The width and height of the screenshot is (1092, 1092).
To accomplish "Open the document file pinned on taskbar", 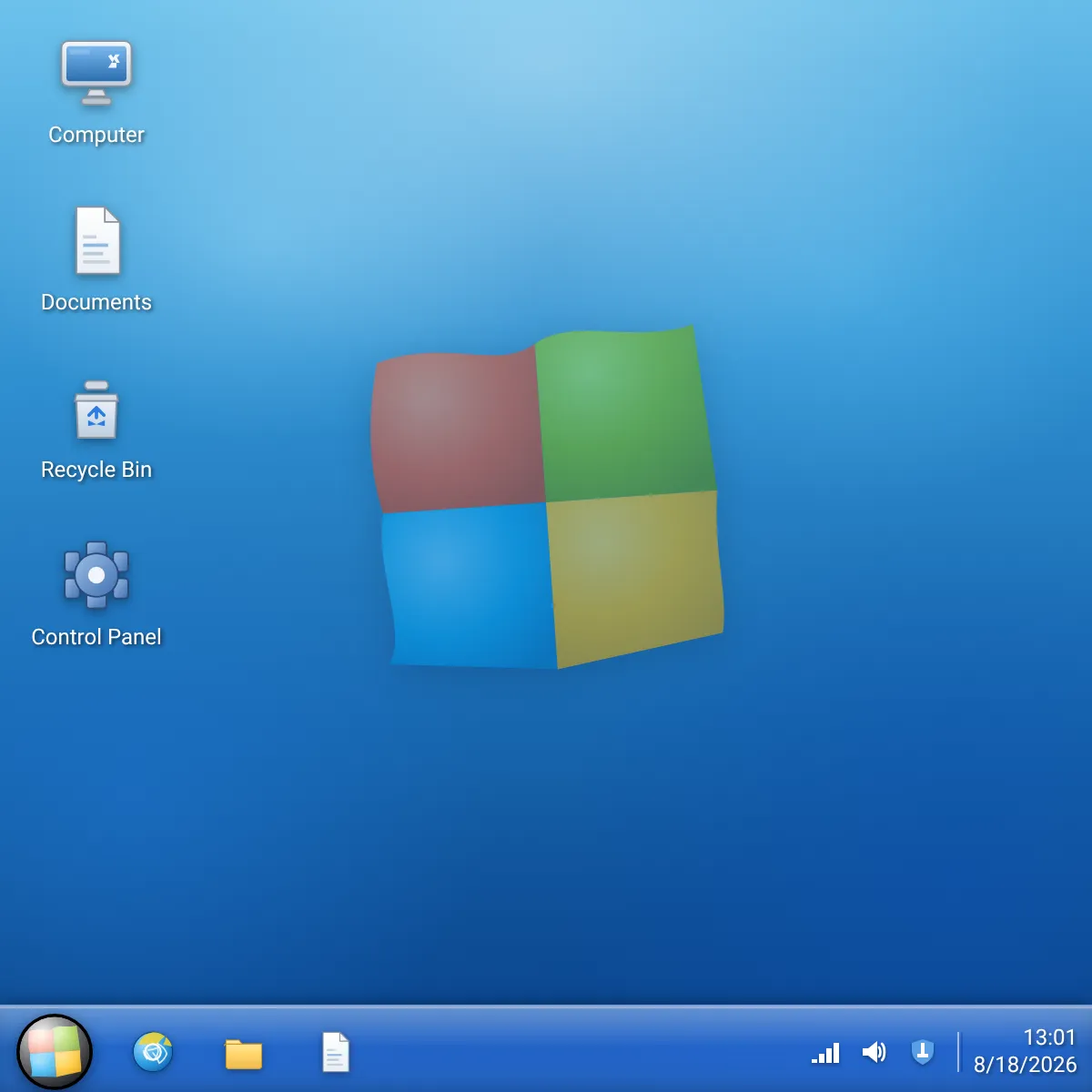I will pyautogui.click(x=336, y=1053).
